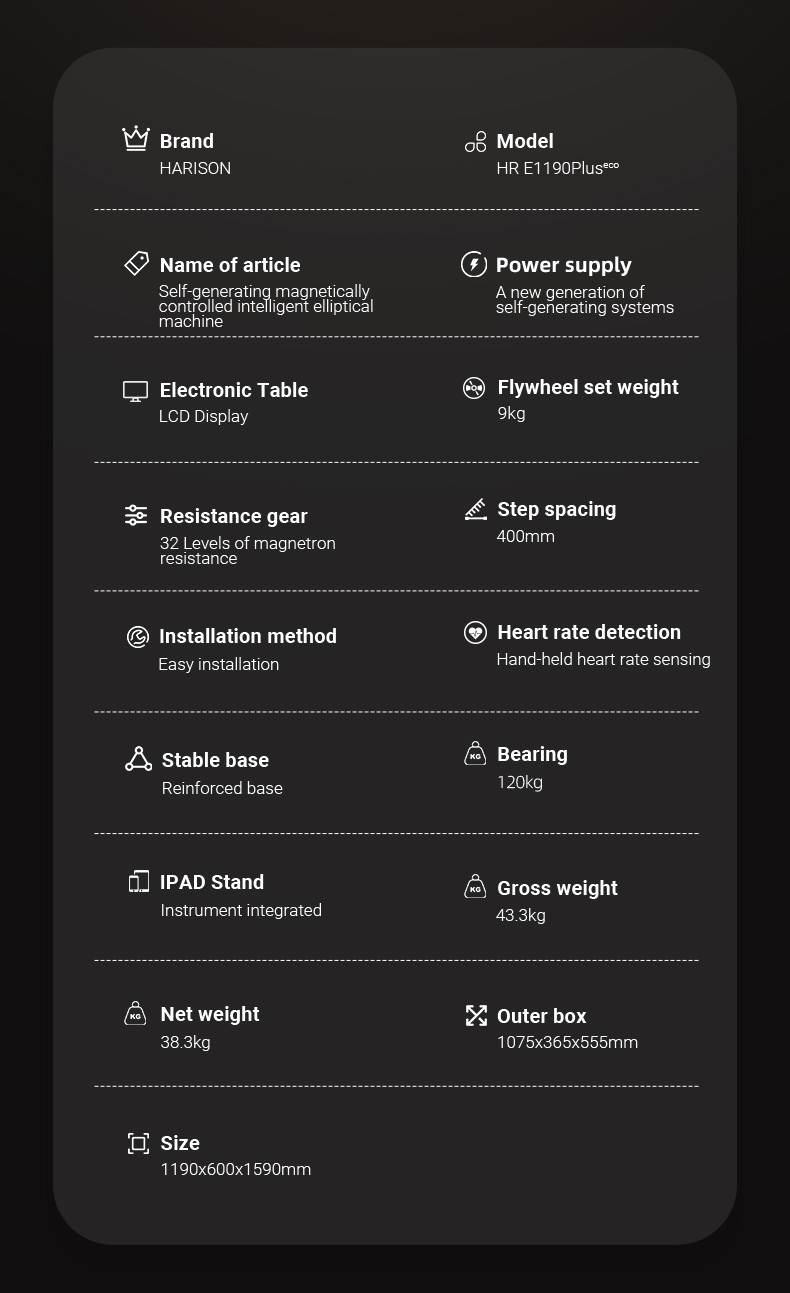Click the sliders icon for Resistance gear

[x=136, y=515]
